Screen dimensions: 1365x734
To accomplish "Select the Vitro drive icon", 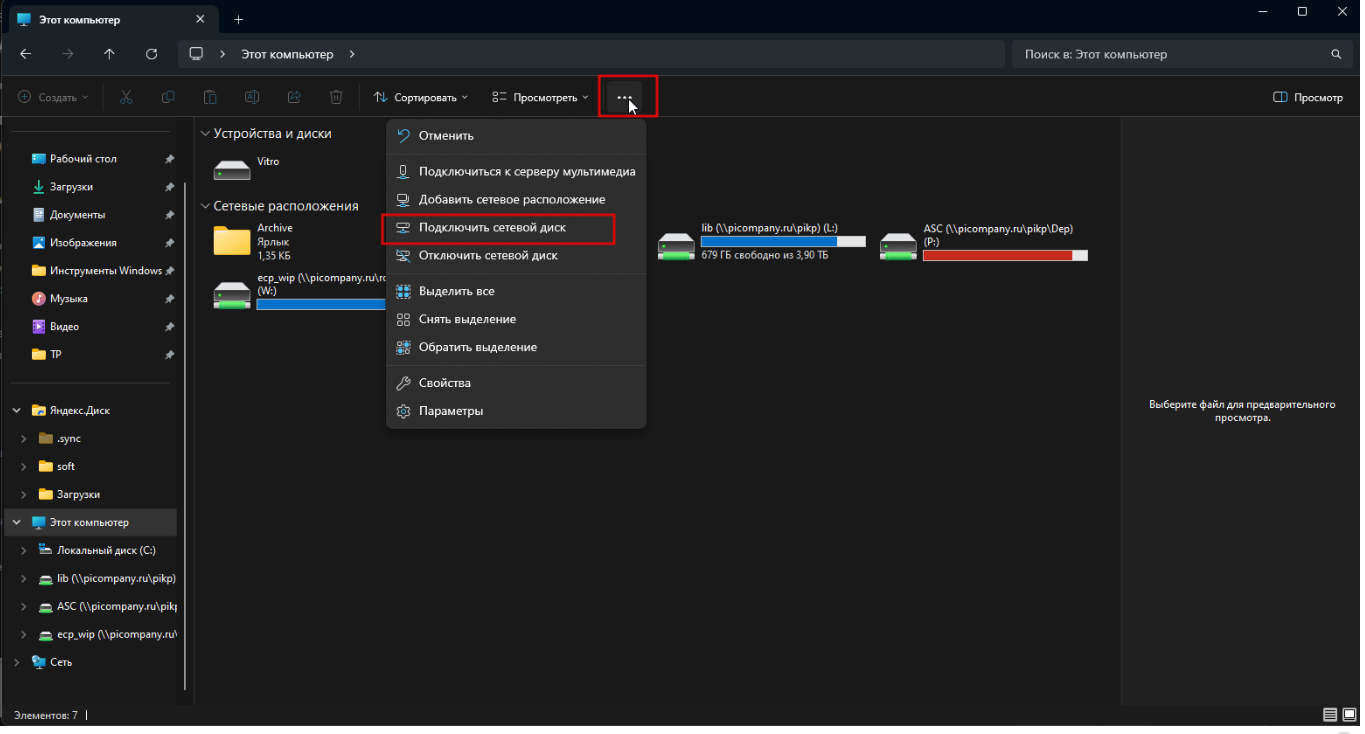I will point(232,169).
